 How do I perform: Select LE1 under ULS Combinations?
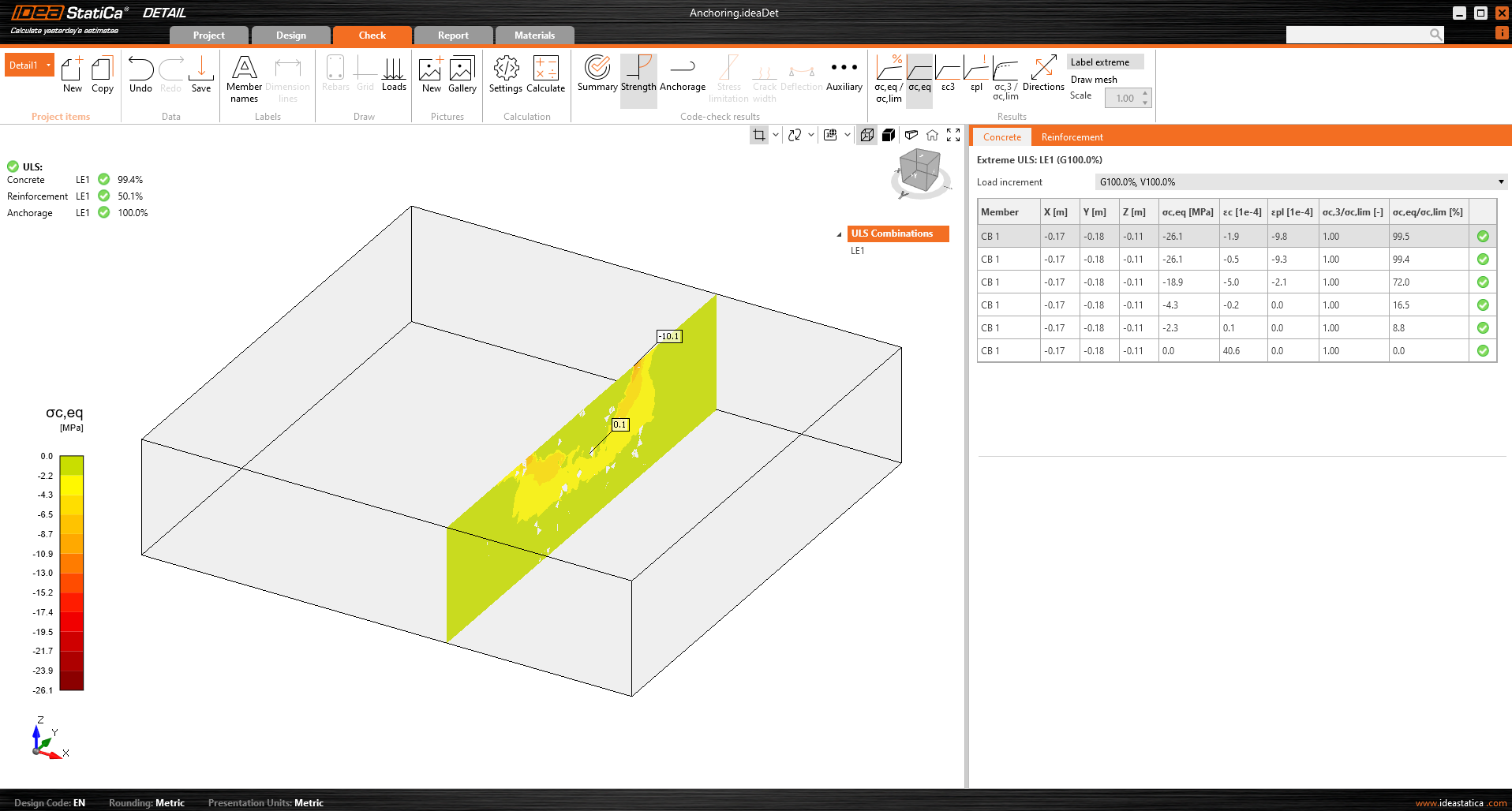point(858,251)
